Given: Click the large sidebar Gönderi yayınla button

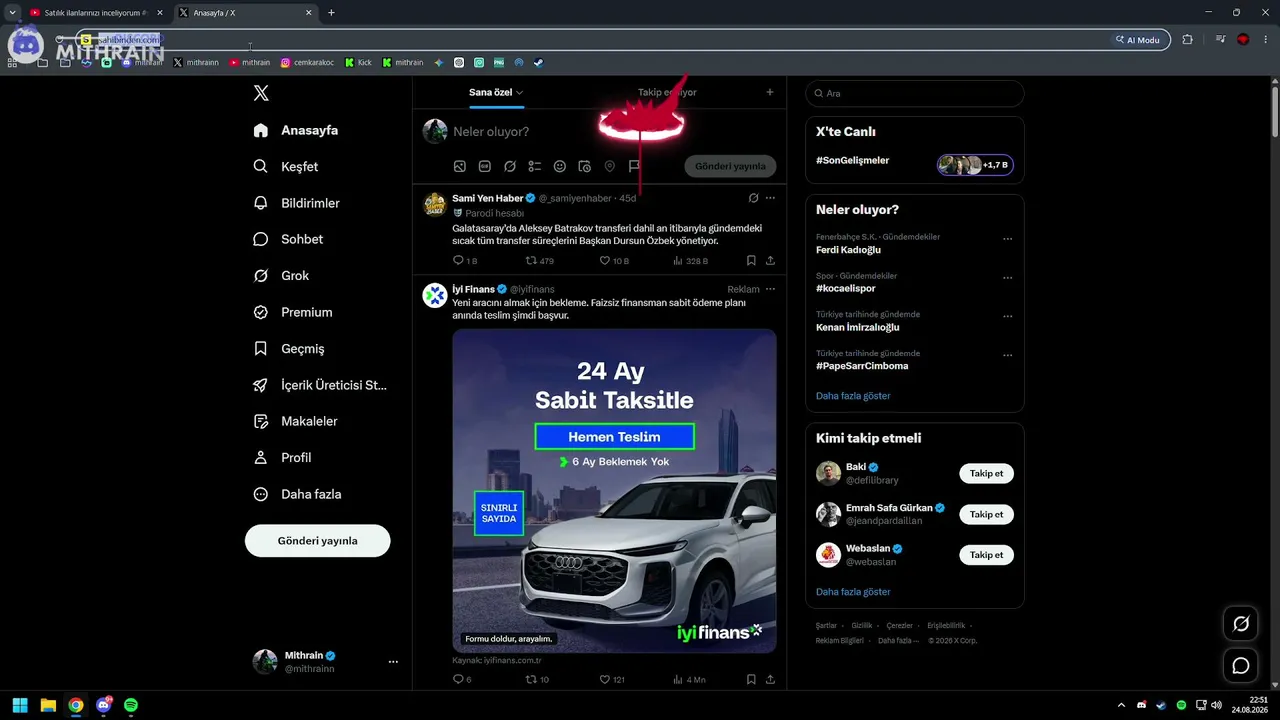Looking at the screenshot, I should click(318, 541).
